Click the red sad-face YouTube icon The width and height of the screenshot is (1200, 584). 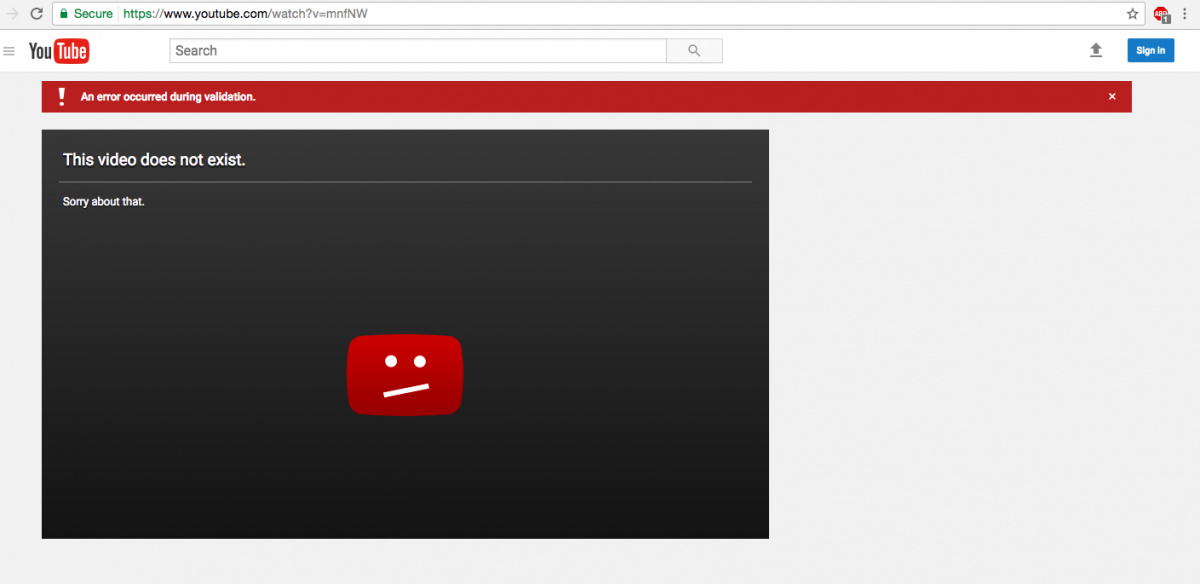click(405, 375)
